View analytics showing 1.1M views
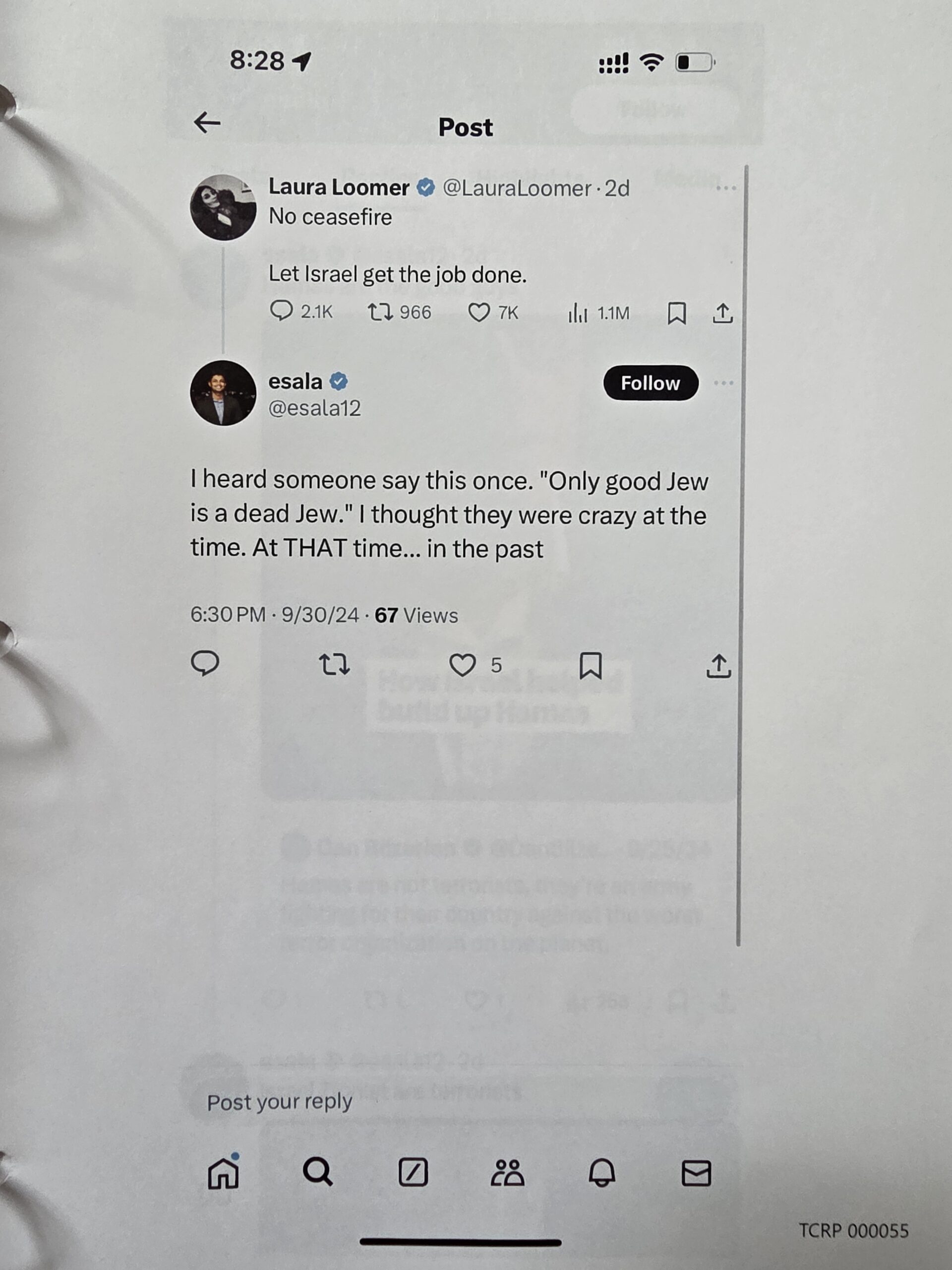This screenshot has height=1270, width=952. 598,314
